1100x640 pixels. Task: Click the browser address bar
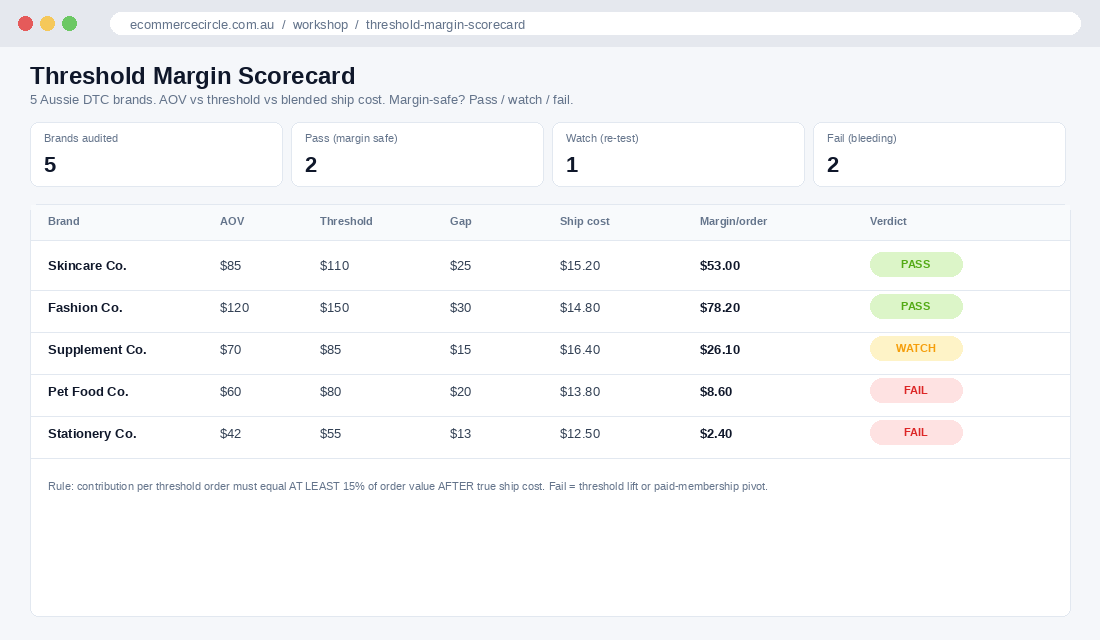pos(595,24)
